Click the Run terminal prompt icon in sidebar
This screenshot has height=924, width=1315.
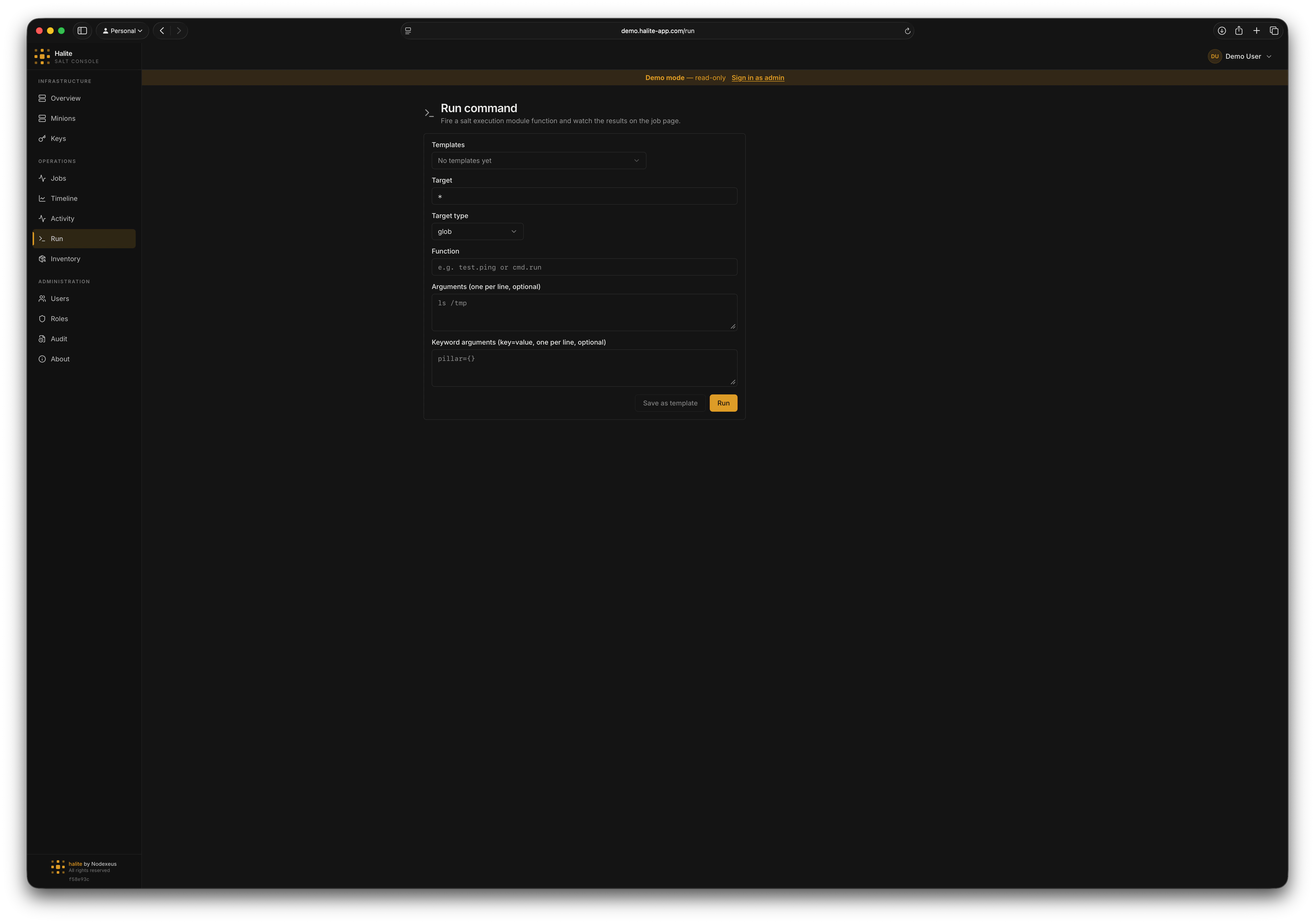tap(42, 239)
